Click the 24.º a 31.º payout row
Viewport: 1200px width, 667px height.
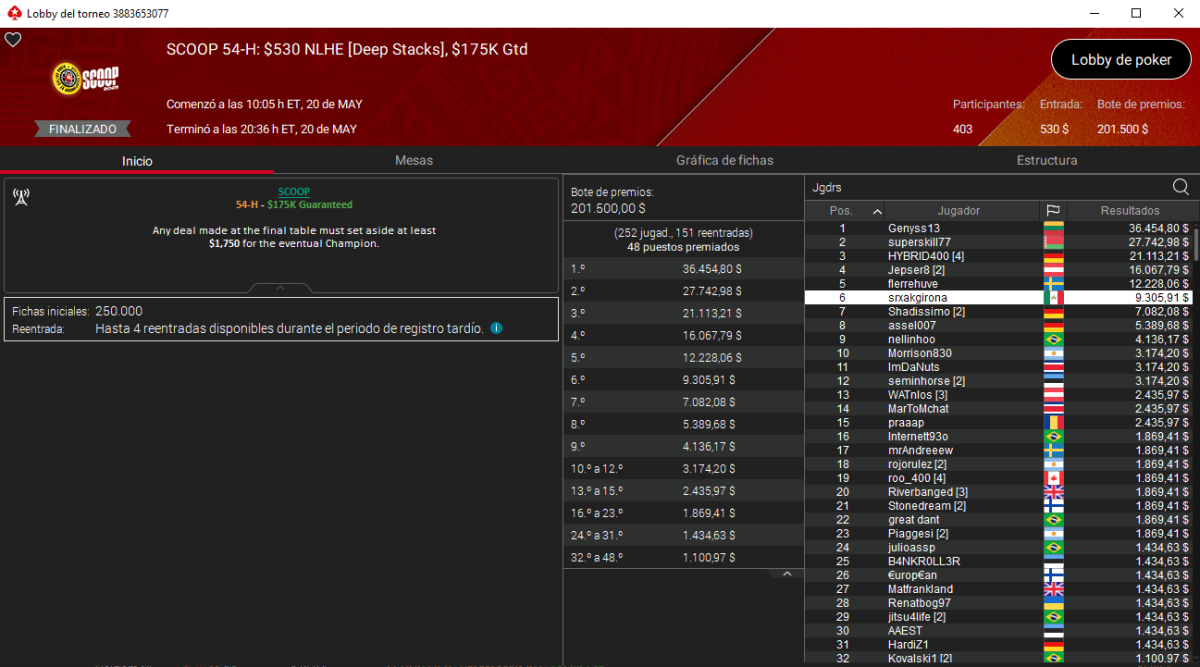[684, 535]
